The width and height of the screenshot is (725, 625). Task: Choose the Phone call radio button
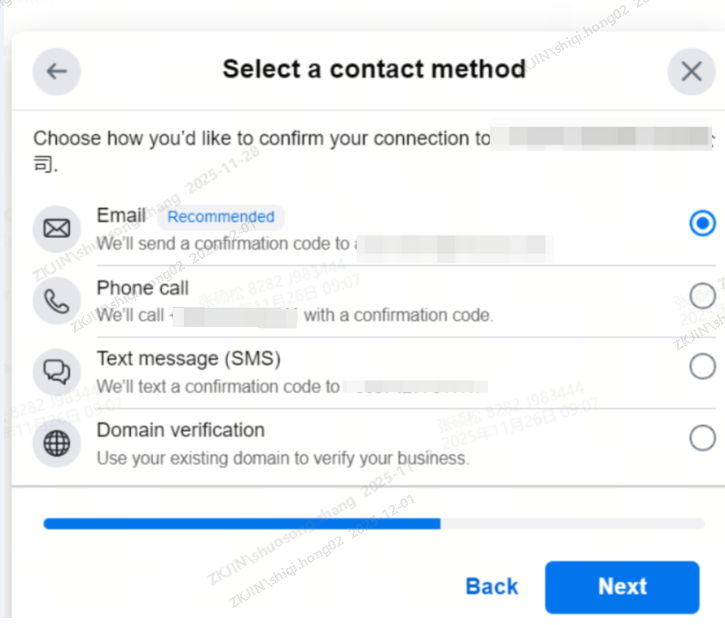click(702, 295)
